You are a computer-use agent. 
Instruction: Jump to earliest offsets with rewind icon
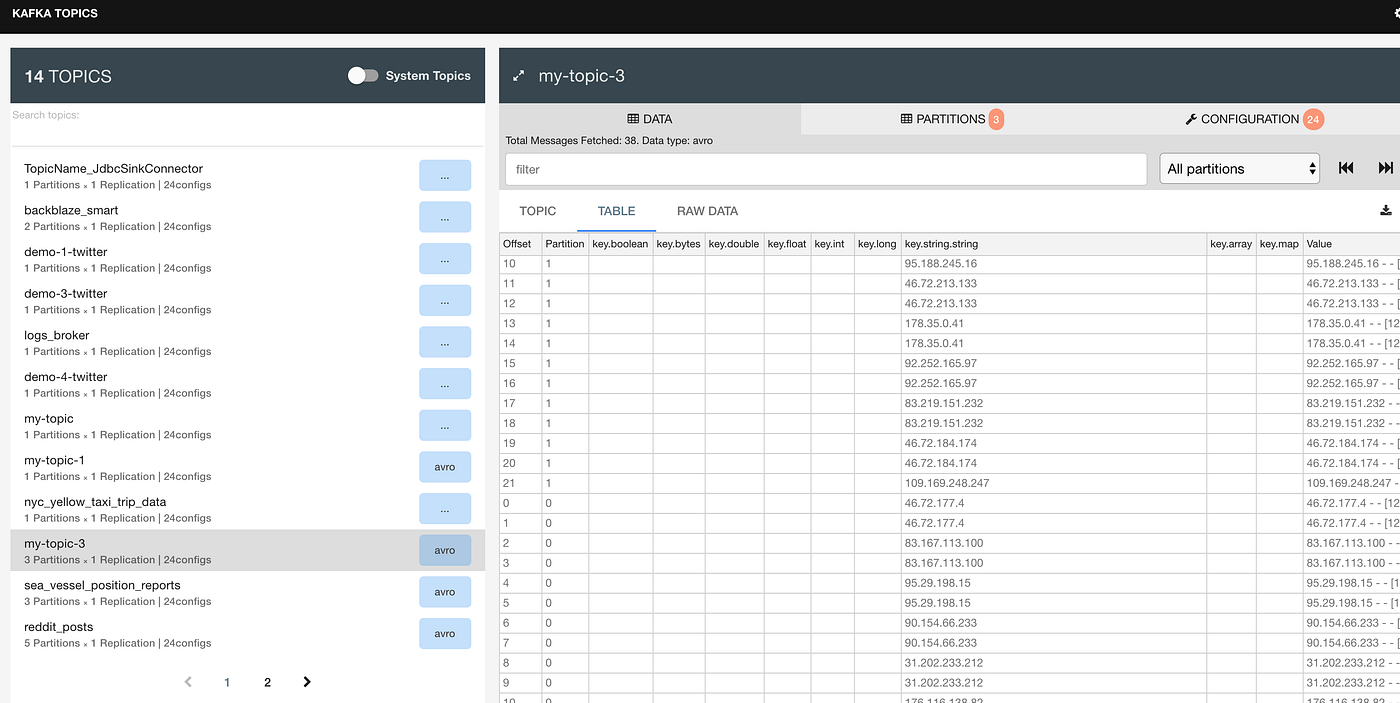(x=1345, y=168)
